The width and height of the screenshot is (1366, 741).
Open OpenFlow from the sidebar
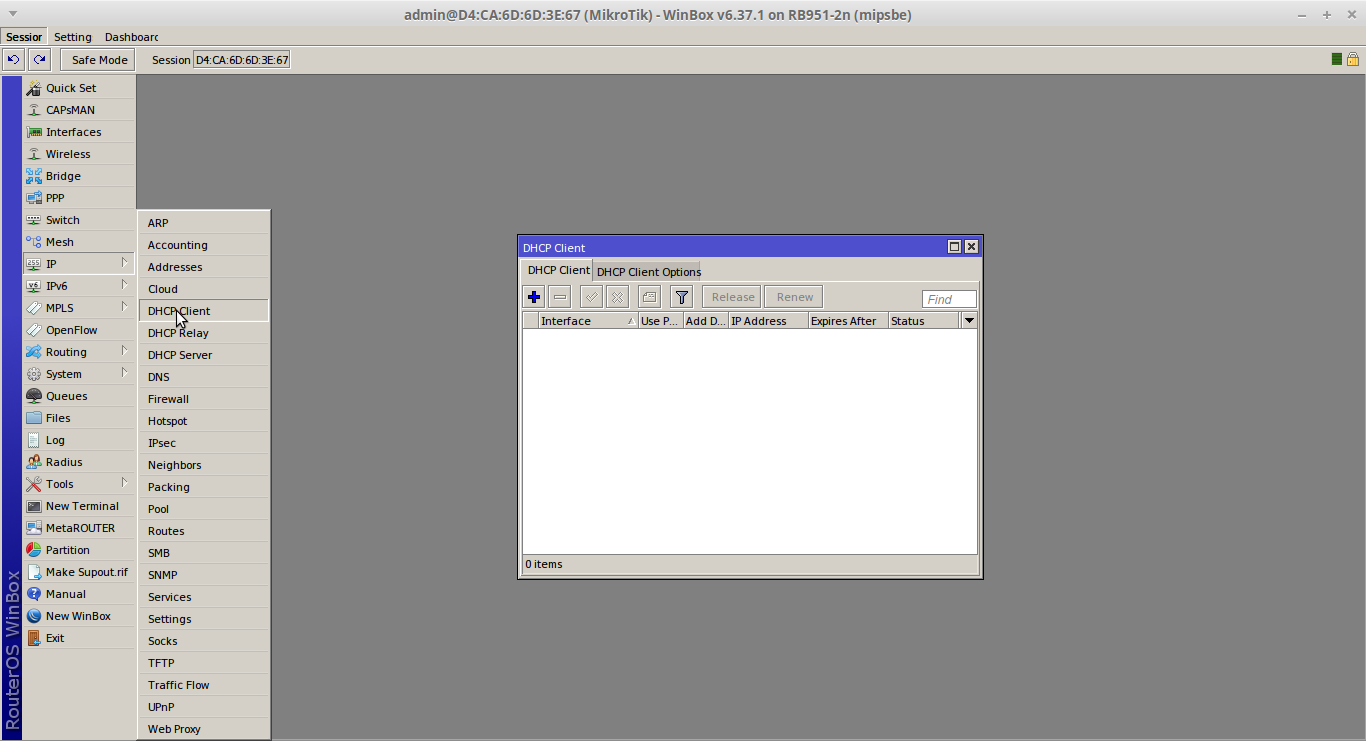pos(79,330)
